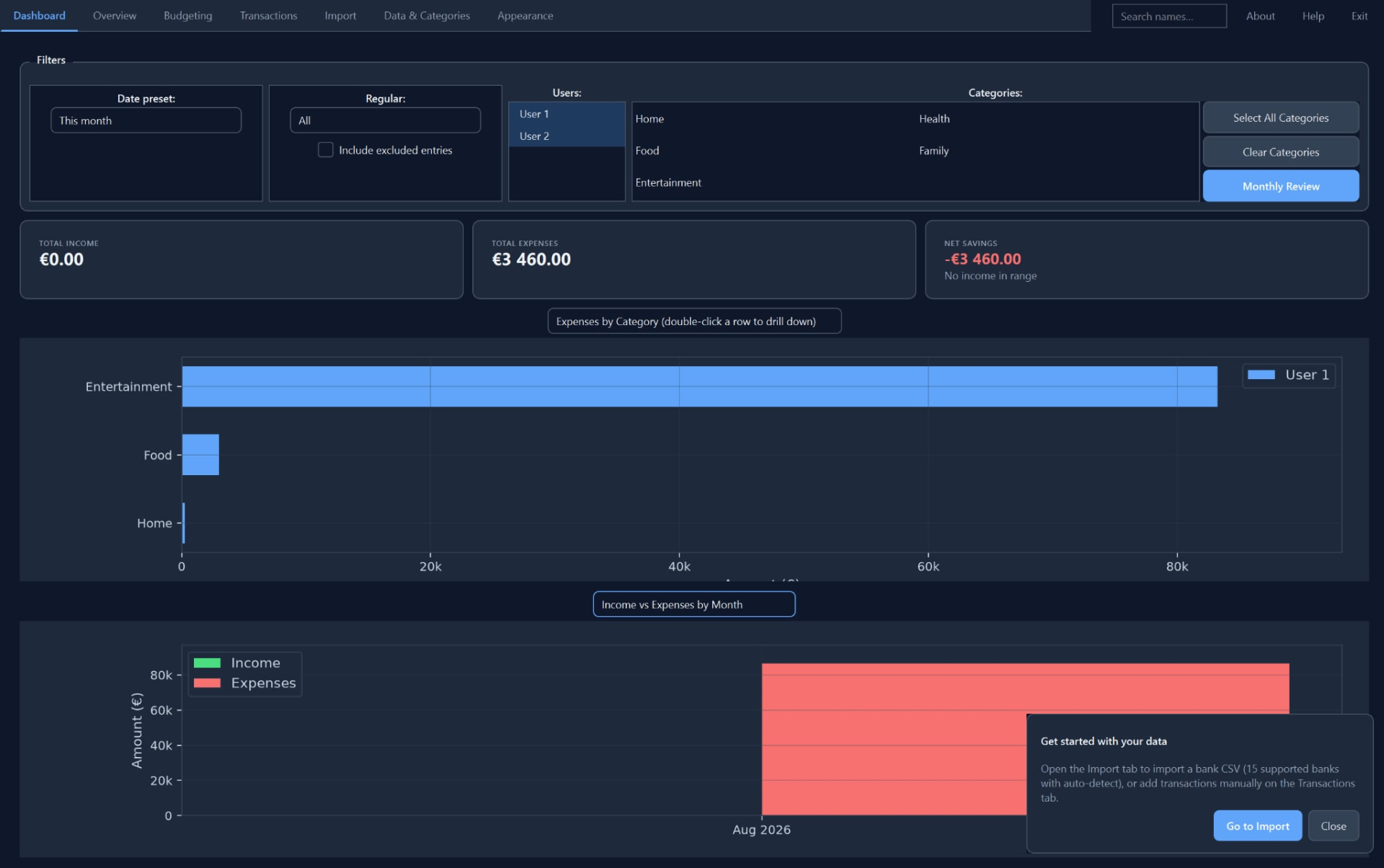The height and width of the screenshot is (868, 1384).
Task: Enable Include excluded entries checkbox
Action: tap(326, 150)
